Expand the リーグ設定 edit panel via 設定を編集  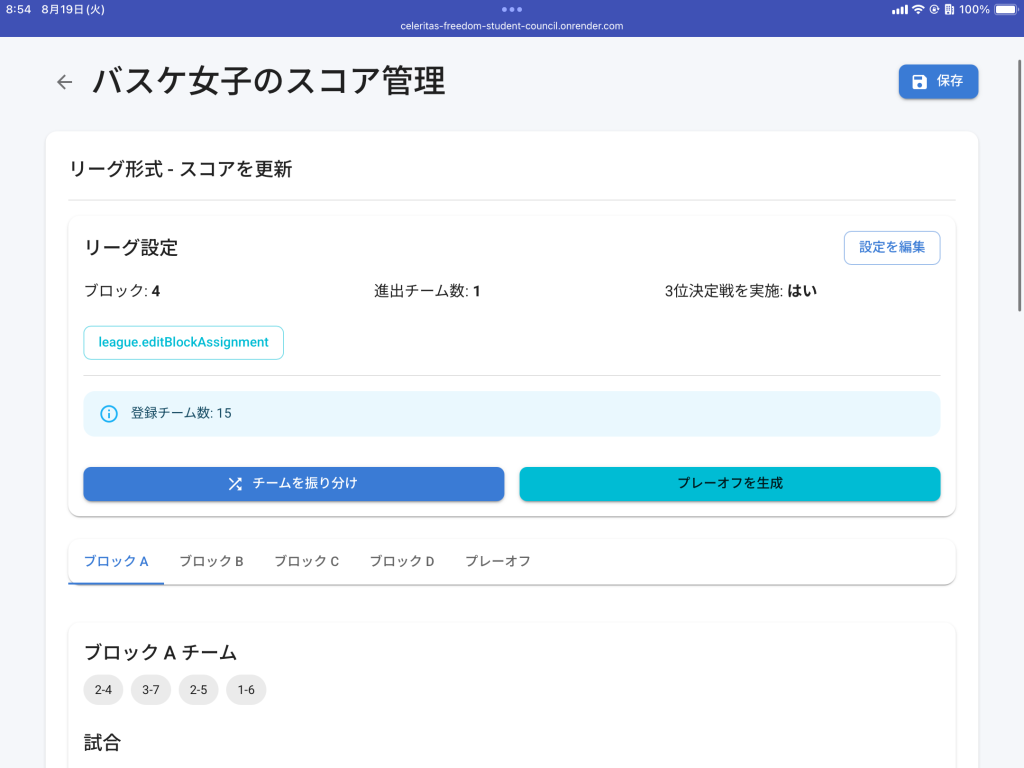891,247
